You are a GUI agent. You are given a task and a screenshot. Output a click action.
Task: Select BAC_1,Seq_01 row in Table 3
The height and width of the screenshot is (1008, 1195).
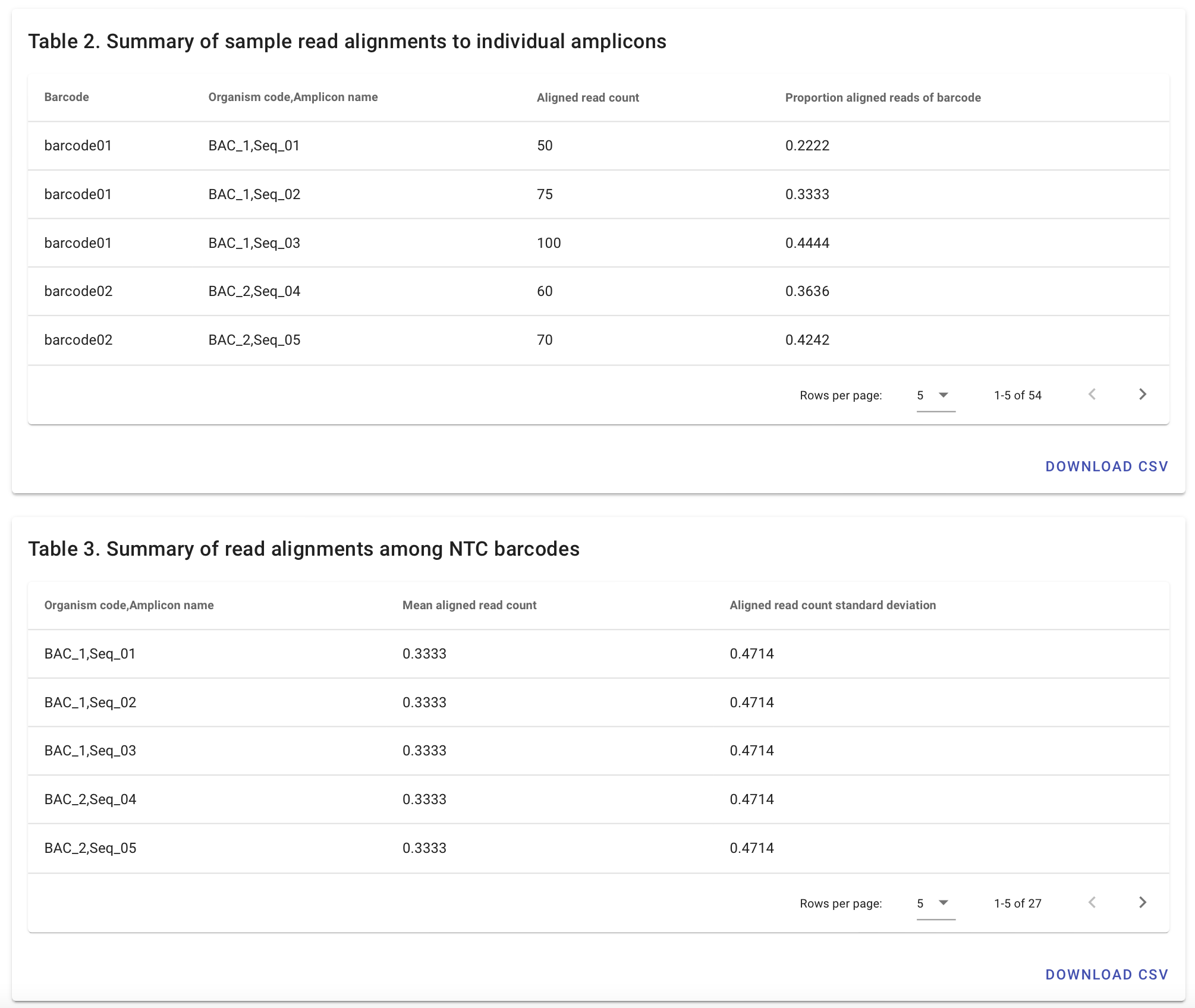pos(598,654)
